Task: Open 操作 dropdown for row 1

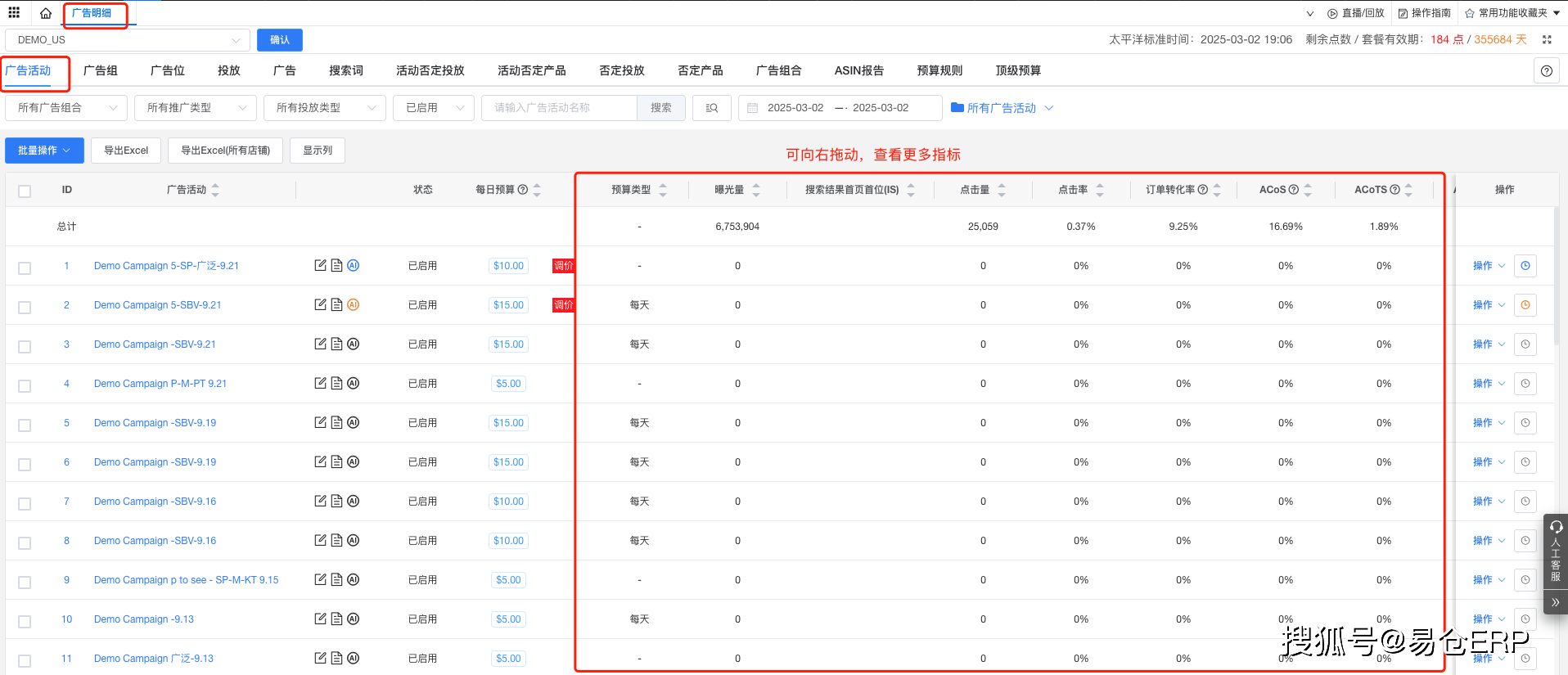Action: point(1489,266)
